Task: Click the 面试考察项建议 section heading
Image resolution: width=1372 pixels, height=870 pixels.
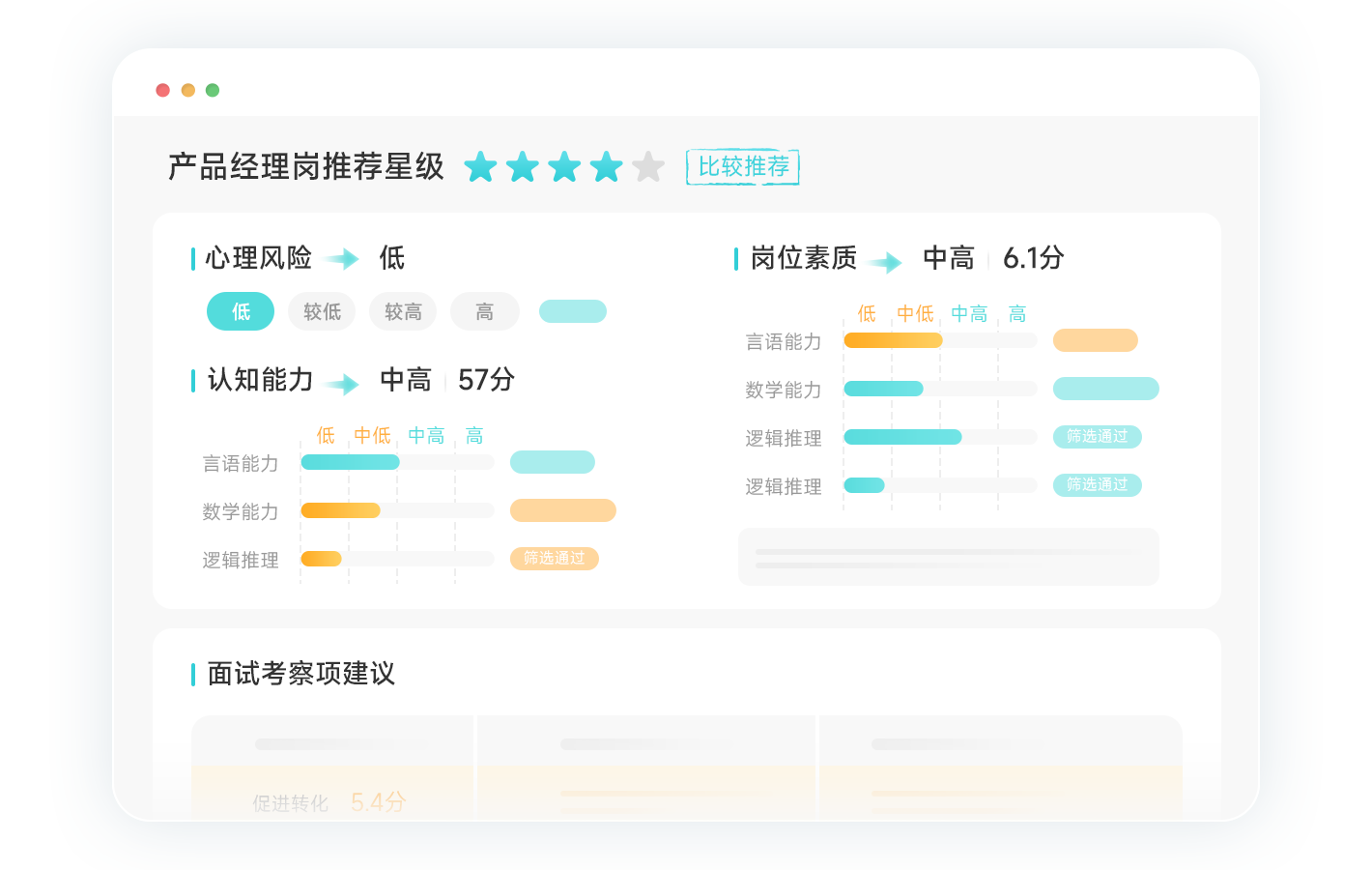Action: 300,674
